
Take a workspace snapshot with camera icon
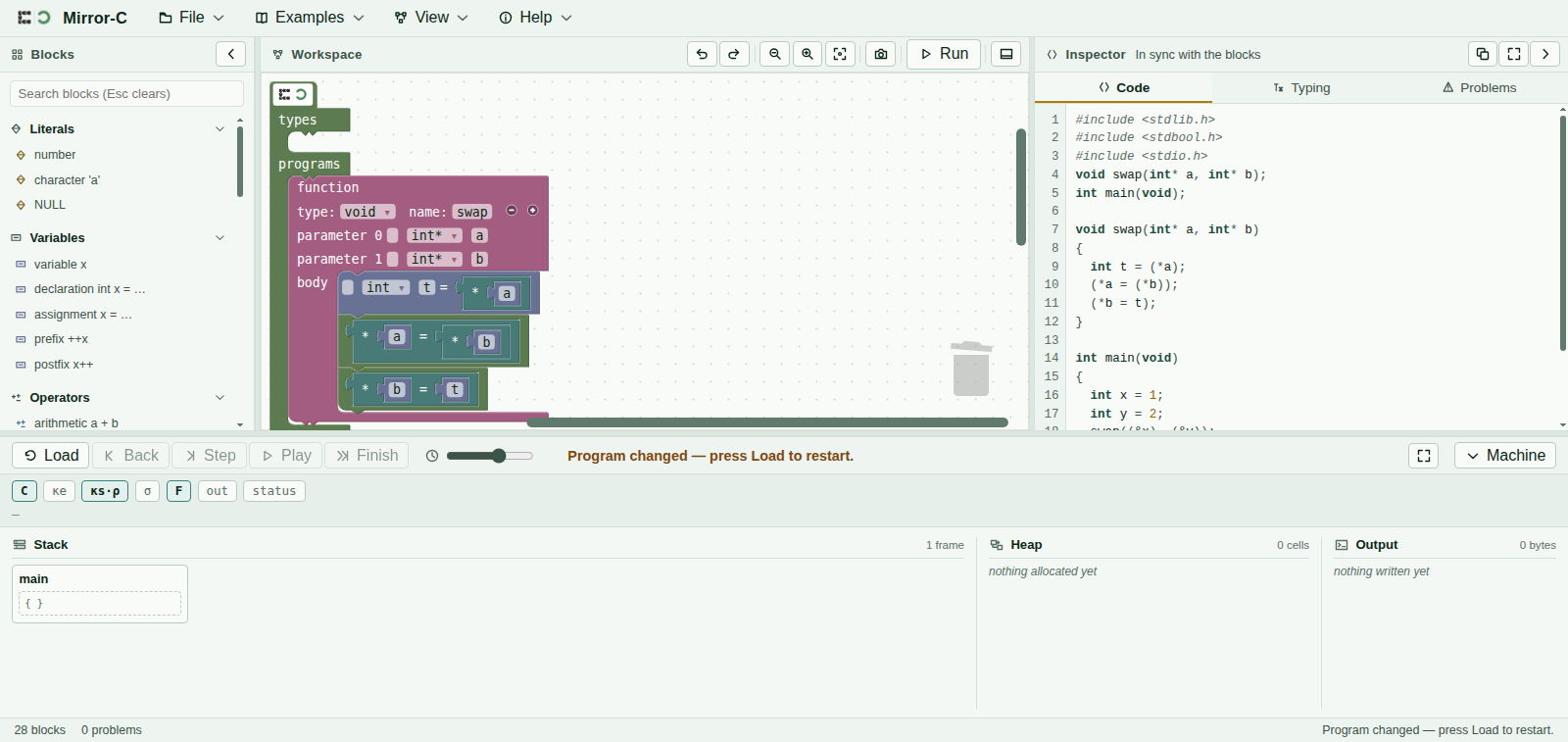881,54
